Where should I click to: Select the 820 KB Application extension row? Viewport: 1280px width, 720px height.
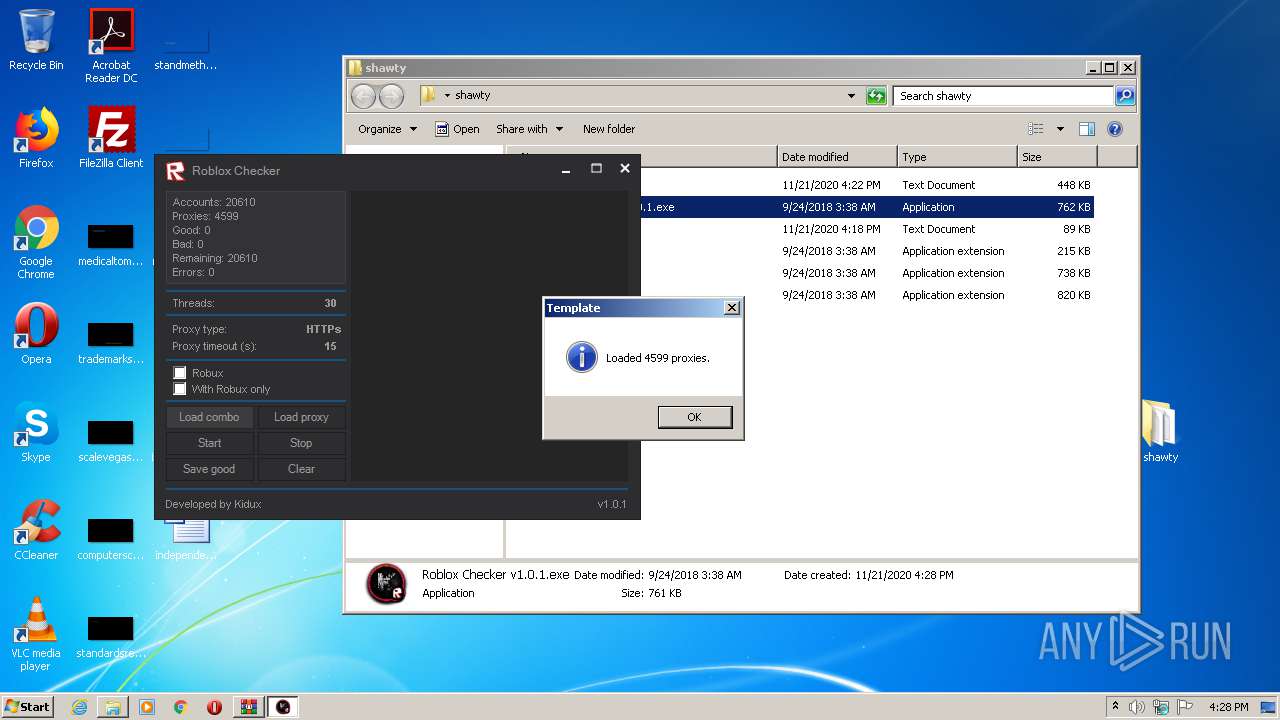(x=800, y=295)
